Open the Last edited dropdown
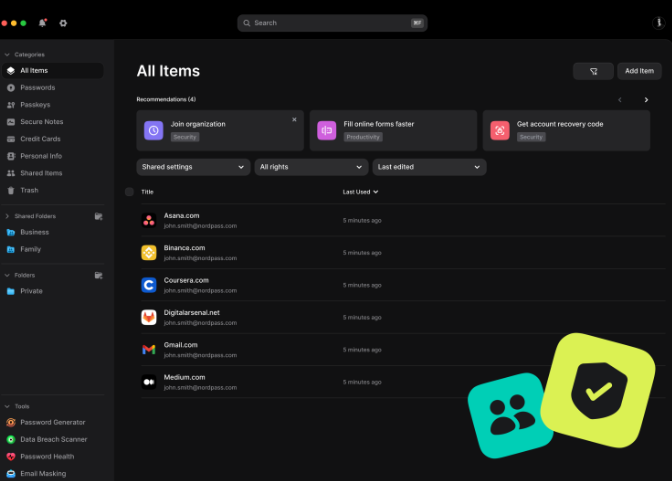This screenshot has height=481, width=672. [x=429, y=167]
